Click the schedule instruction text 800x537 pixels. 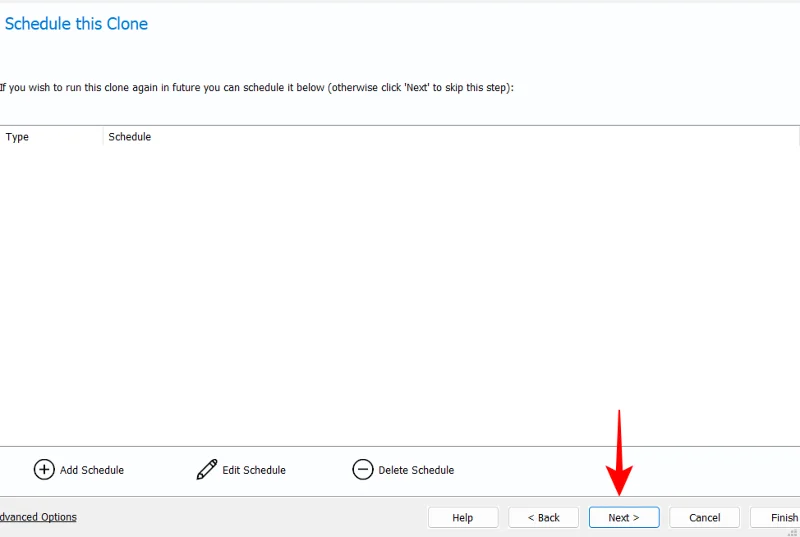pos(257,88)
